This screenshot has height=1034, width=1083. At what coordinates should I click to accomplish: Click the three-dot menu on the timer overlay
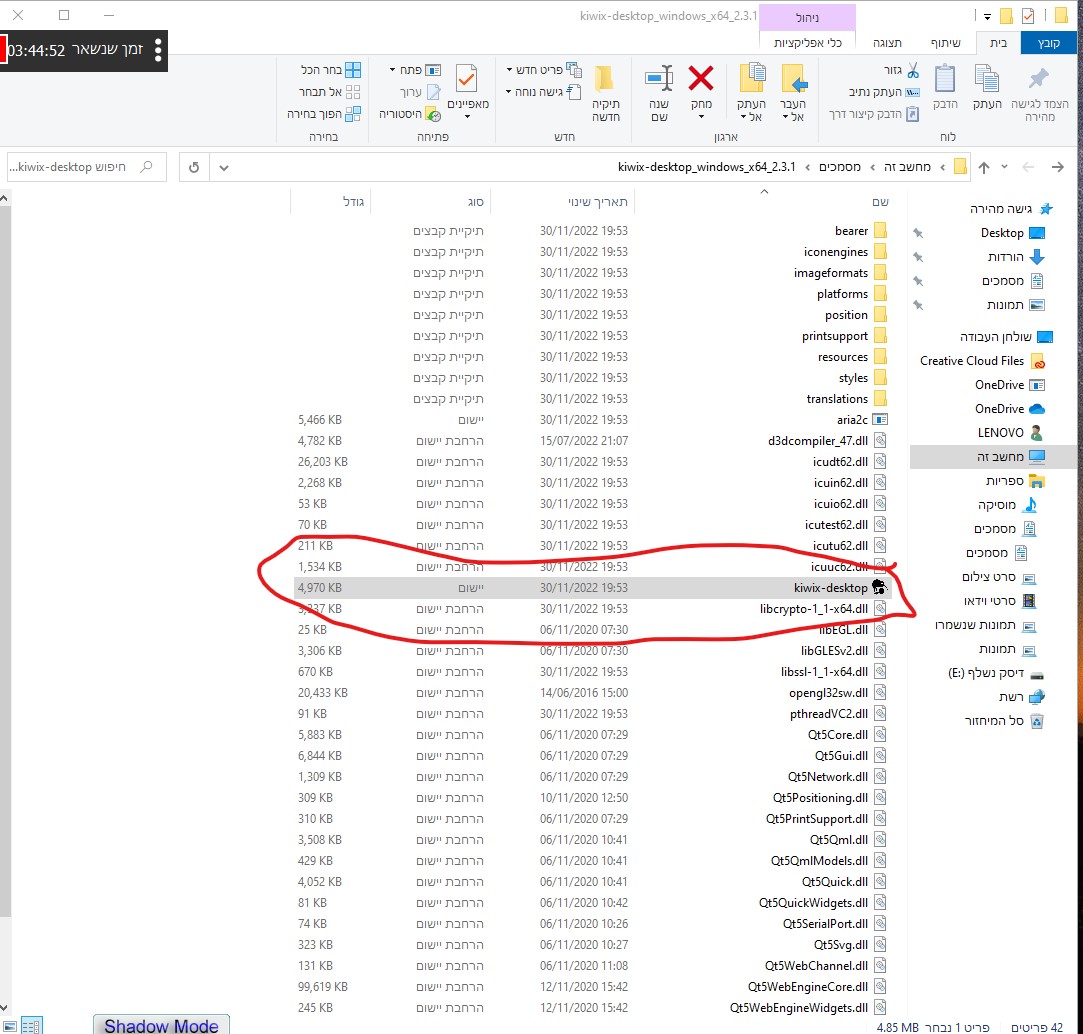pyautogui.click(x=158, y=50)
